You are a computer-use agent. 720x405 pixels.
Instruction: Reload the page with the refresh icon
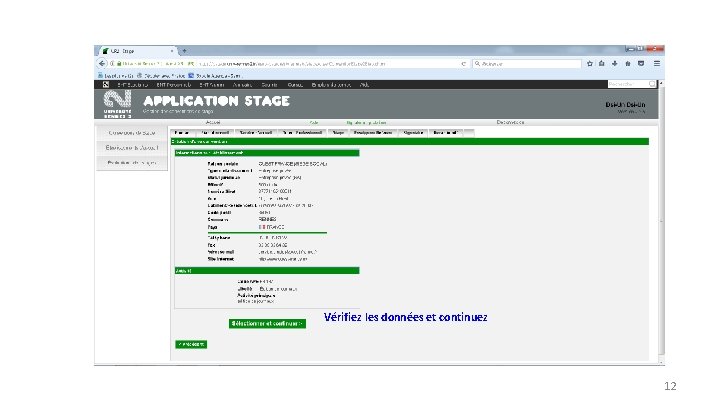pos(463,64)
